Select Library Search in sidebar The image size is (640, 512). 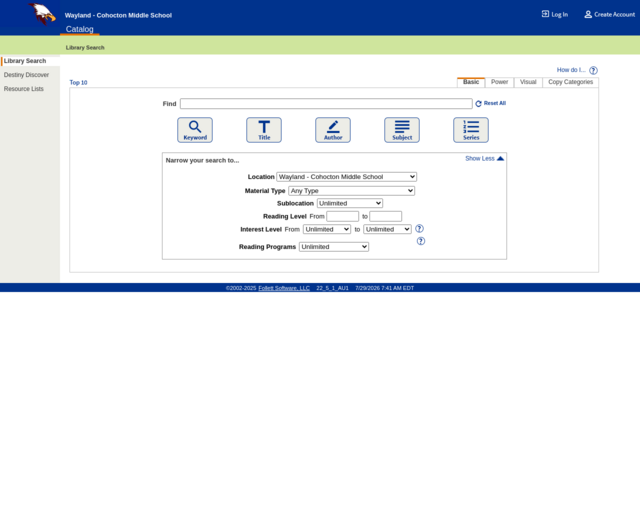(x=25, y=61)
